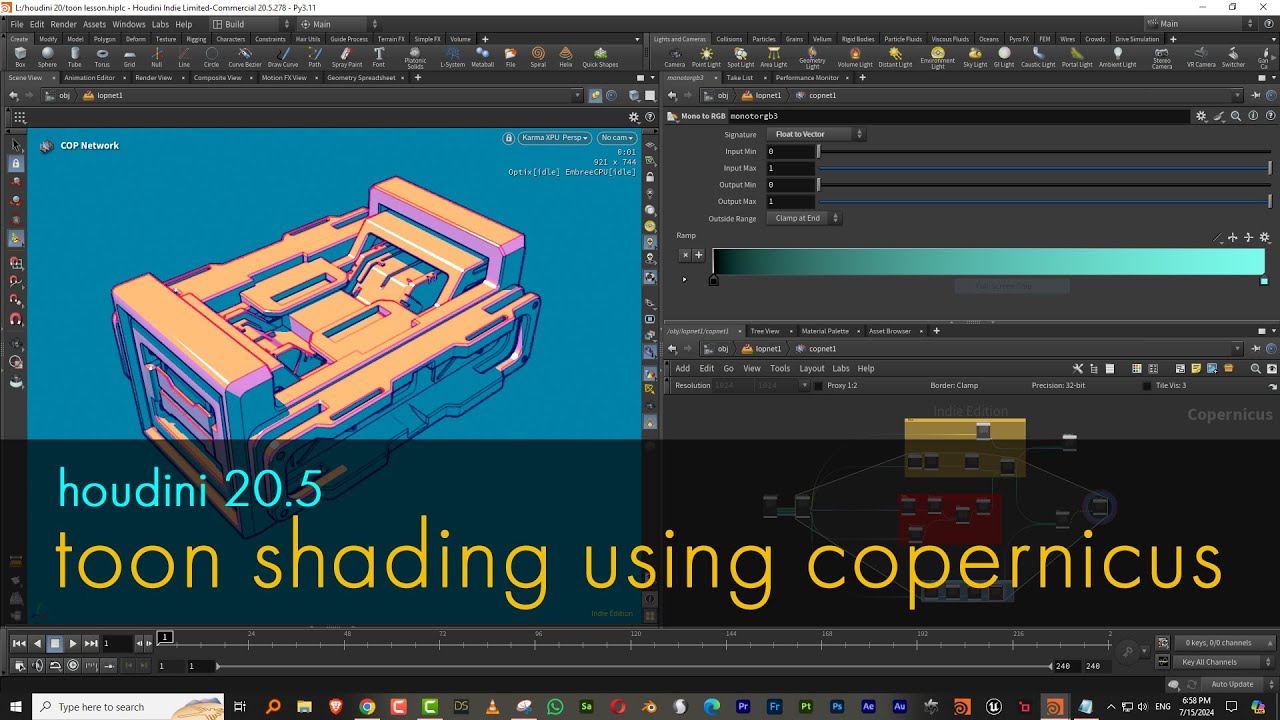Open the No cam camera dropdown
The height and width of the screenshot is (720, 1280).
tap(615, 137)
